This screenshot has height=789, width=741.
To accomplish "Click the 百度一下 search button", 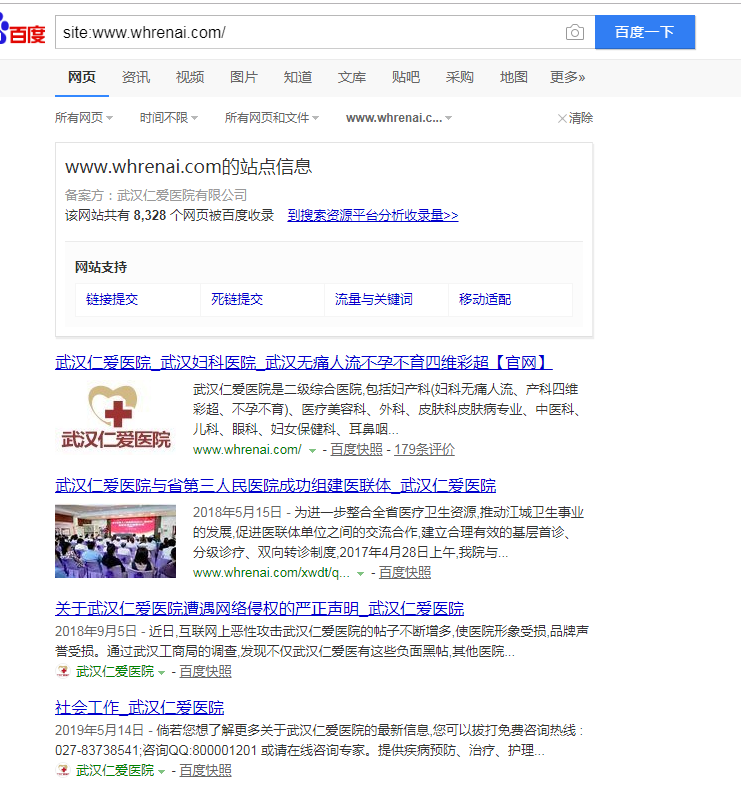I will click(x=645, y=32).
